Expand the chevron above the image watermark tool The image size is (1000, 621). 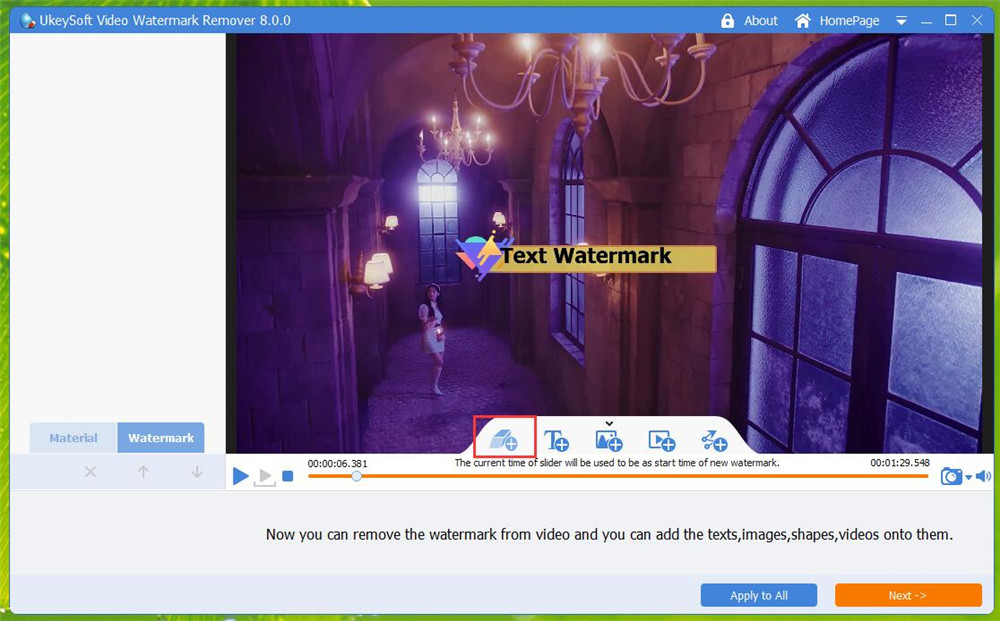tap(608, 424)
